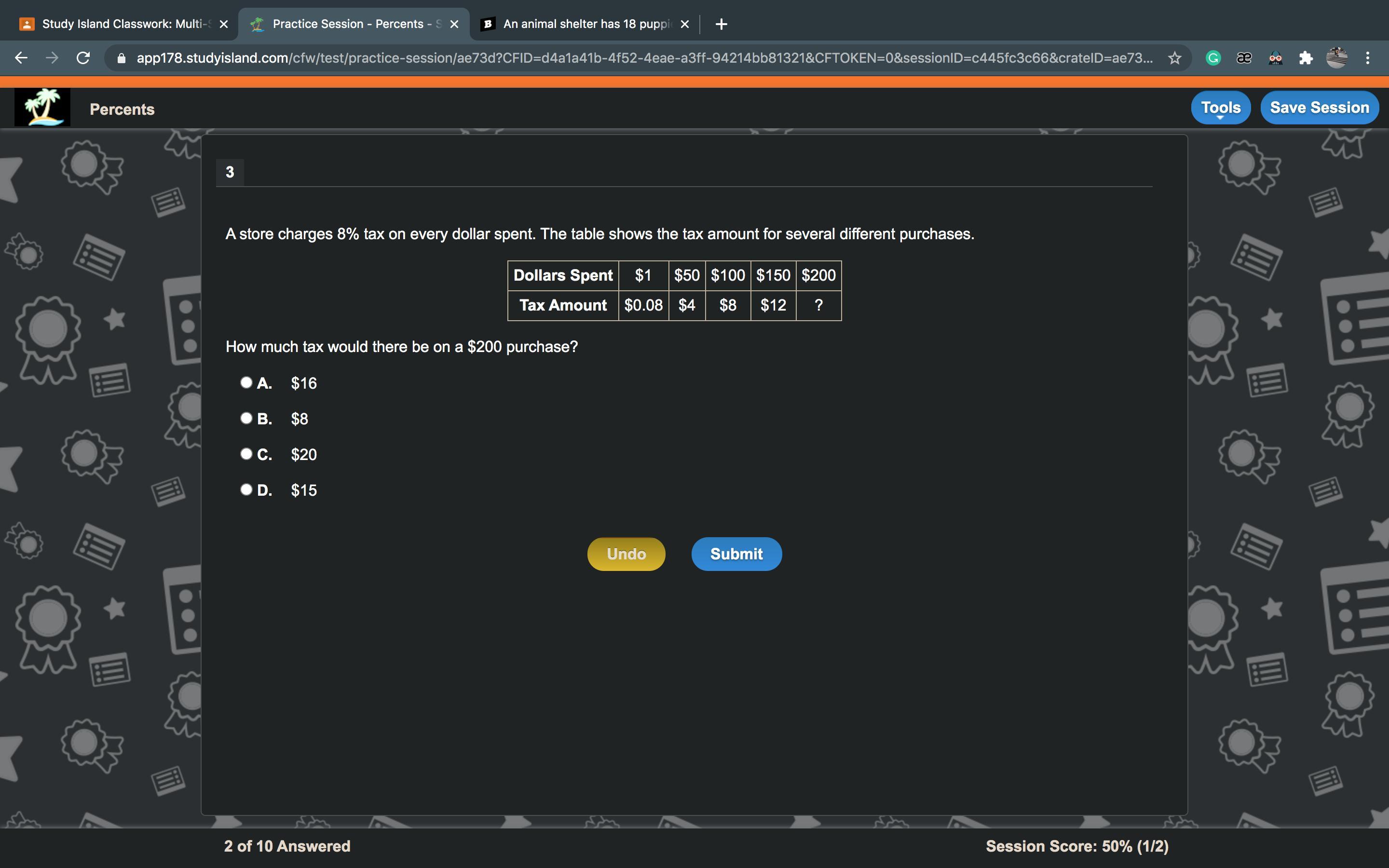The width and height of the screenshot is (1389, 868).
Task: Bookmark this page with star icon
Action: 1174,58
